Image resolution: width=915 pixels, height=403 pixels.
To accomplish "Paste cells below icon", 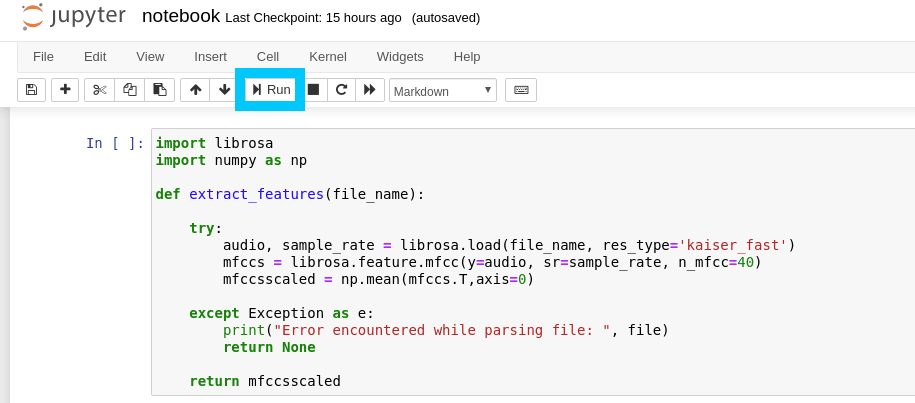I will click(x=160, y=90).
